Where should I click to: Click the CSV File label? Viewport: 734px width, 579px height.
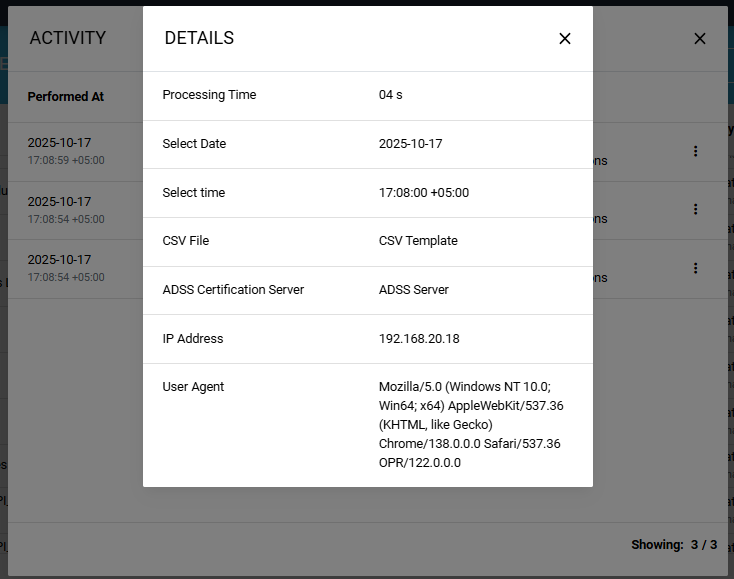(x=186, y=241)
